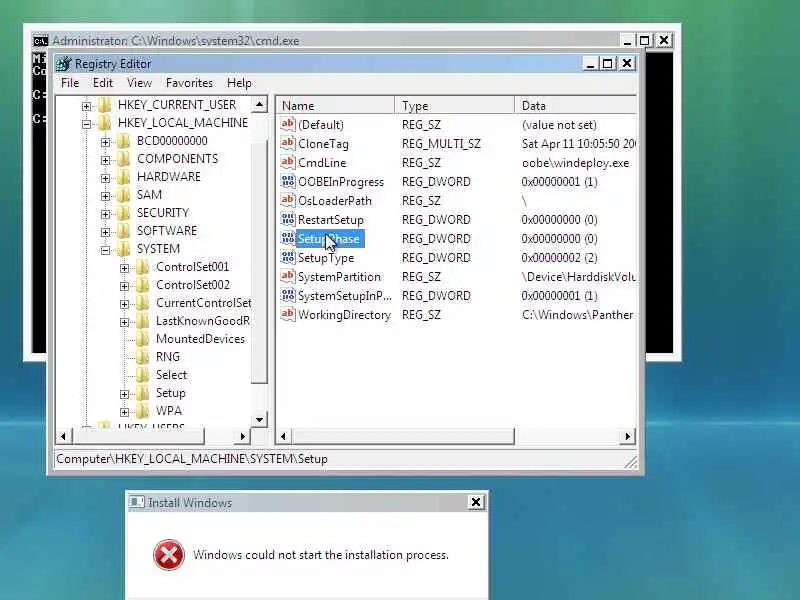Image resolution: width=800 pixels, height=600 pixels.
Task: Select the CmdLine value name
Action: point(322,163)
